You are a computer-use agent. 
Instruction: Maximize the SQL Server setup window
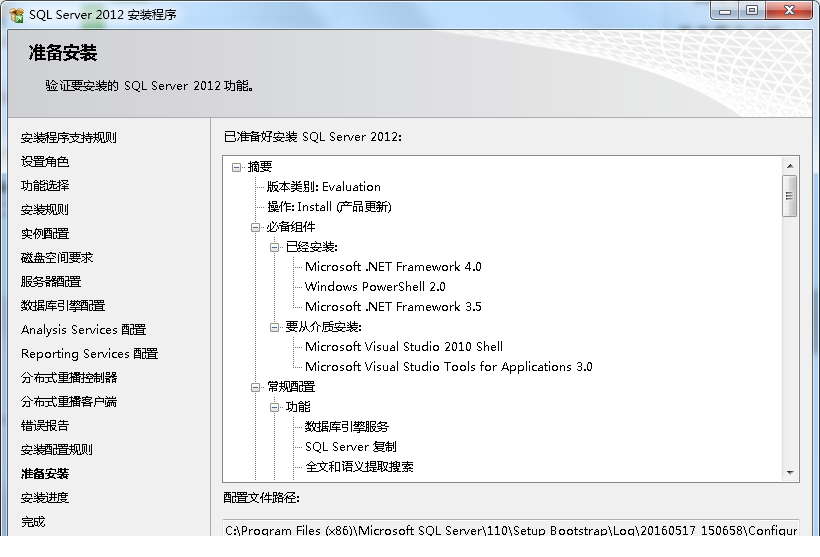tap(752, 11)
